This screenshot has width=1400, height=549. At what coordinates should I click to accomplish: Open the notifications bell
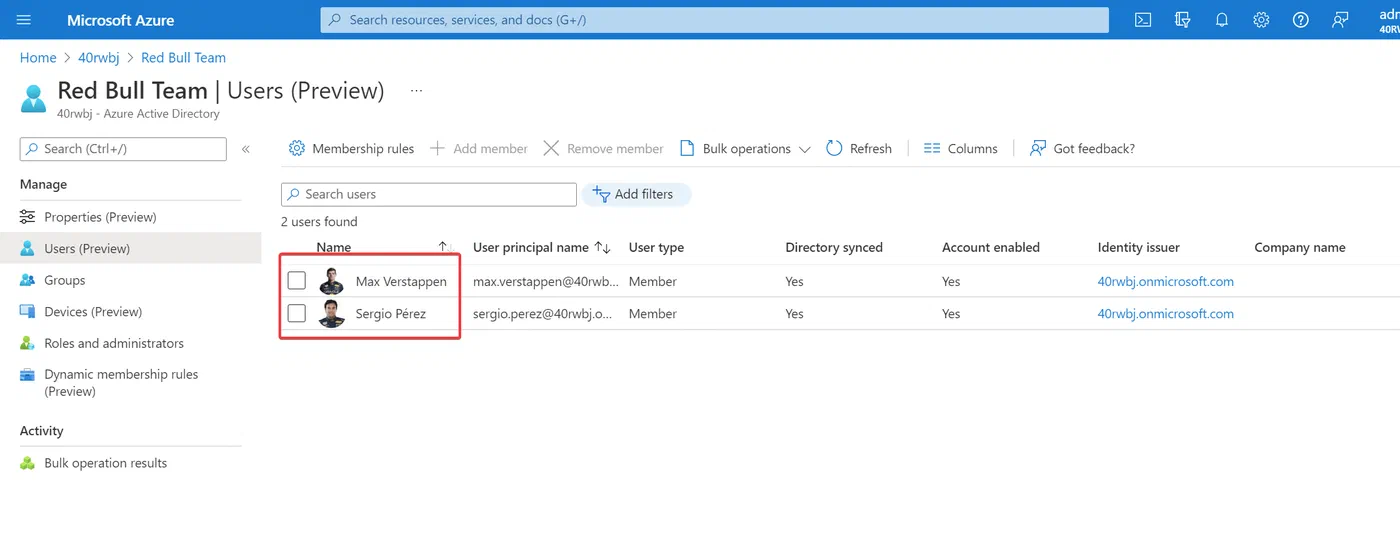pyautogui.click(x=1222, y=20)
